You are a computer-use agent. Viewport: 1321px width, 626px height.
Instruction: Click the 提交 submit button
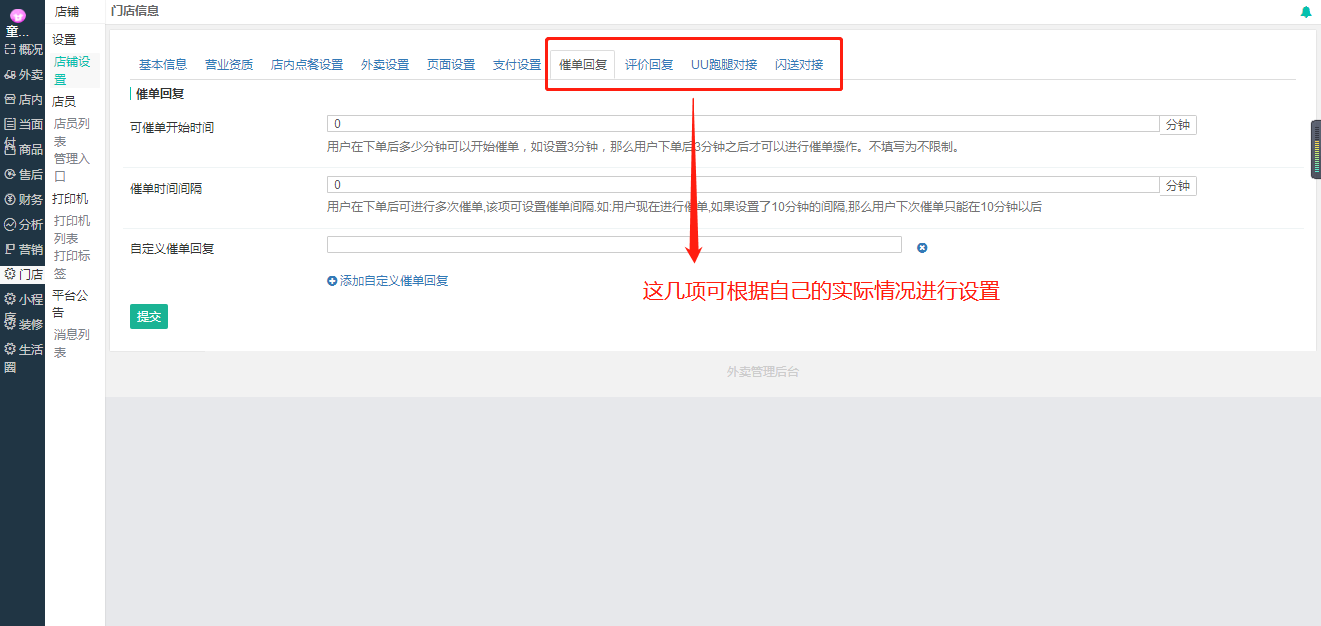[x=149, y=316]
